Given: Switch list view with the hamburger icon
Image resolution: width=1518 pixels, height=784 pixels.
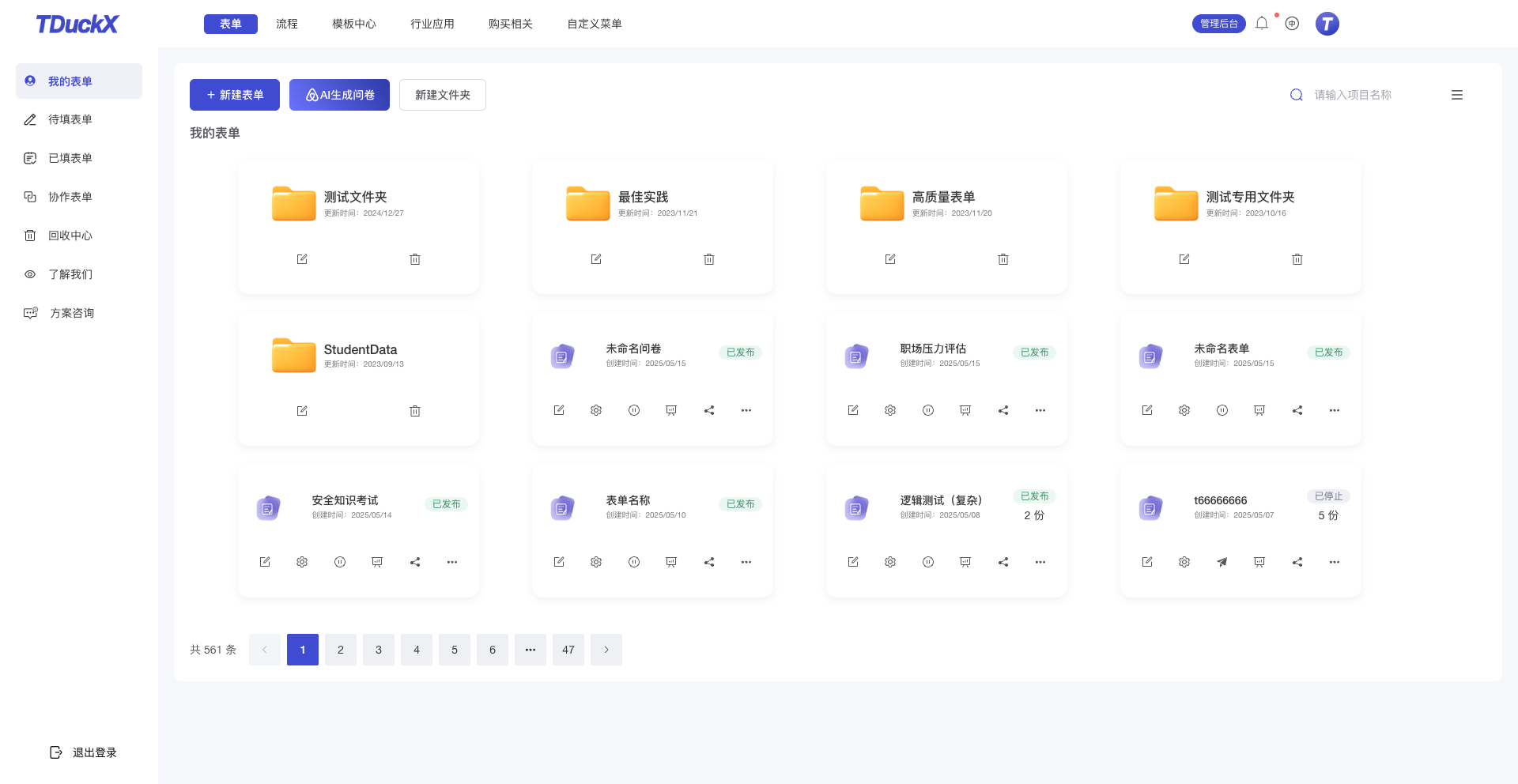Looking at the screenshot, I should (x=1456, y=95).
